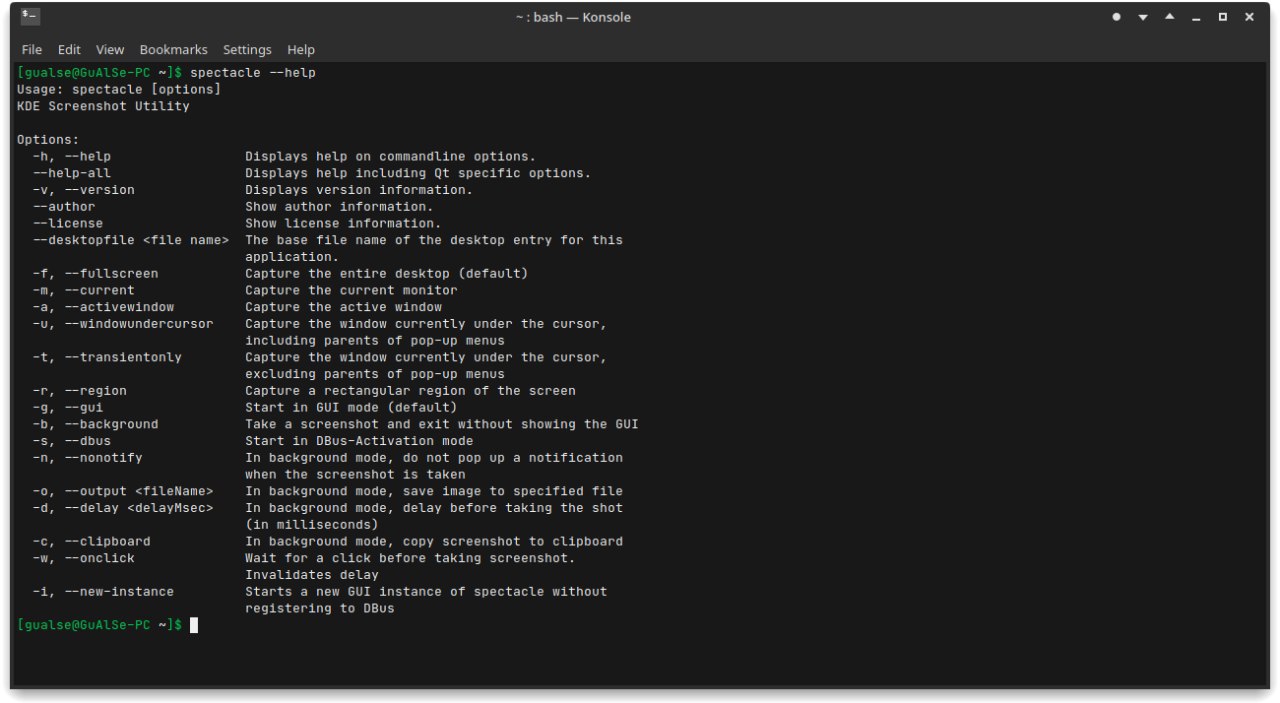Screen dimensions: 1280x703
Task: Click the 'KDE Screenshot Utility' line
Action: (103, 106)
